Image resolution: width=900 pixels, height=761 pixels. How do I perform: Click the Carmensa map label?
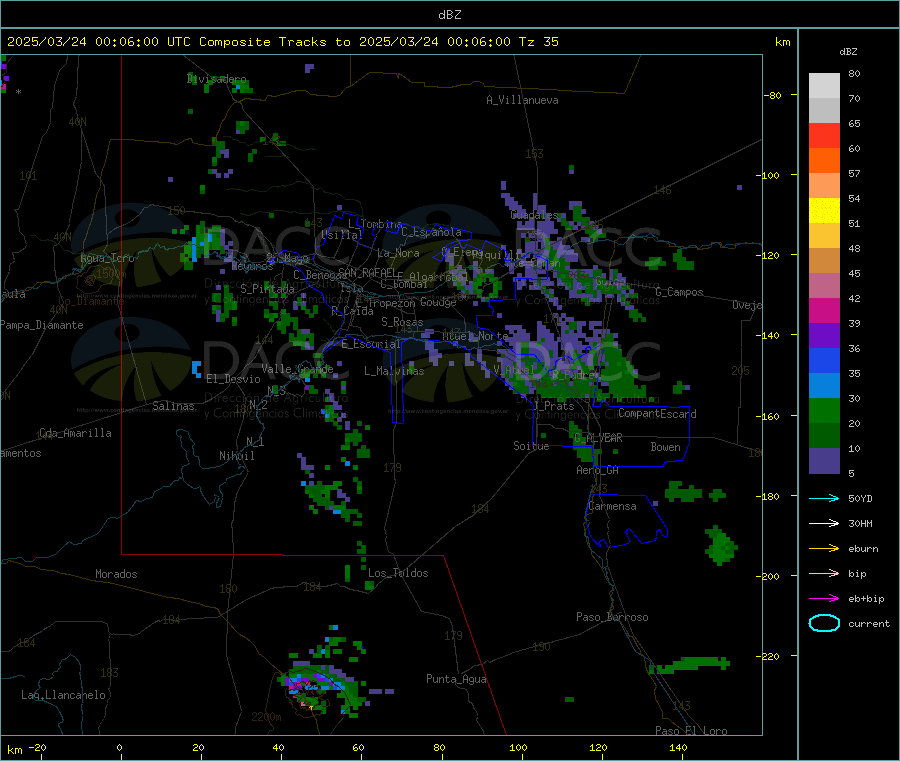[612, 506]
